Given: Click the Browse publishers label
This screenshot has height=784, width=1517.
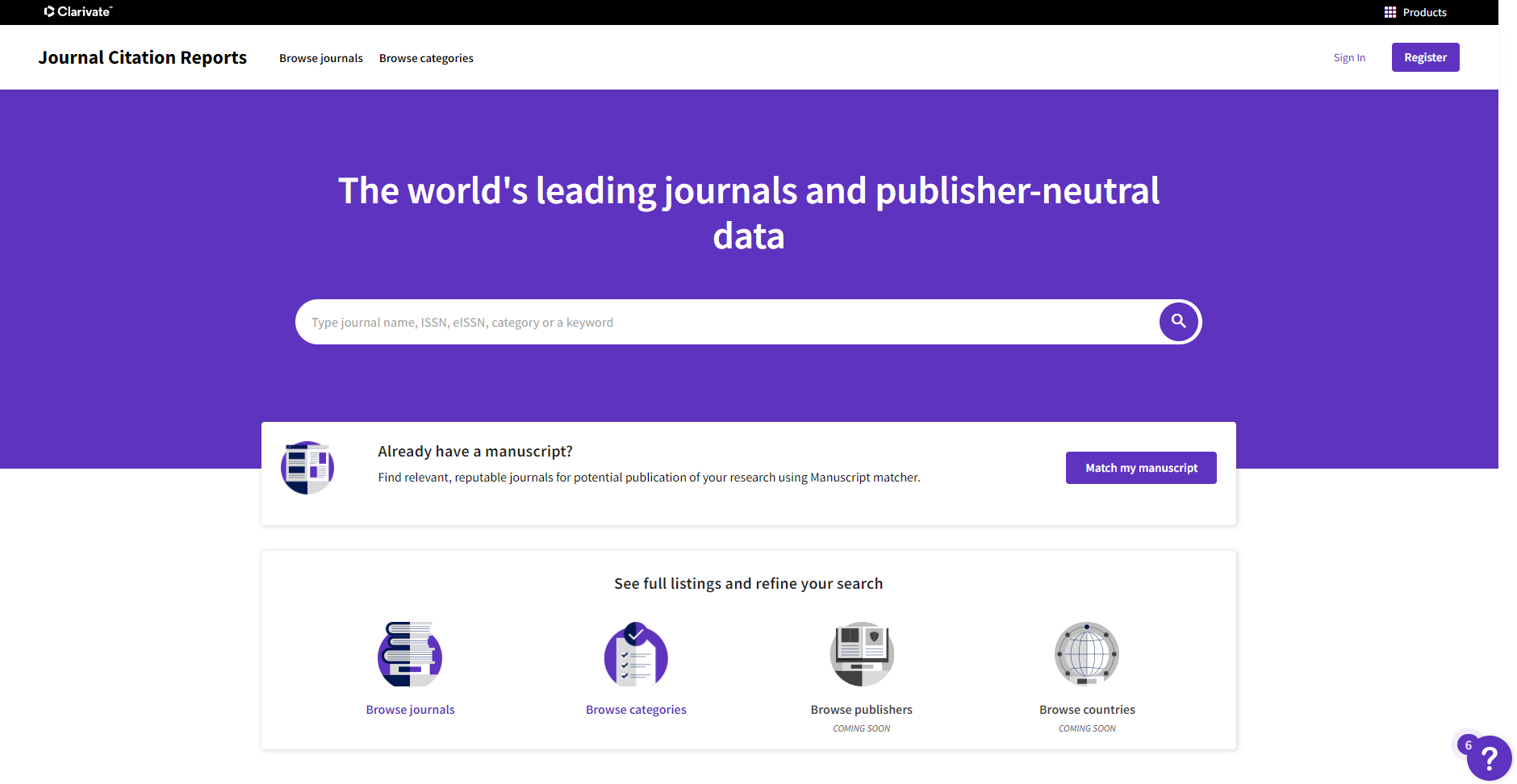Looking at the screenshot, I should [862, 710].
